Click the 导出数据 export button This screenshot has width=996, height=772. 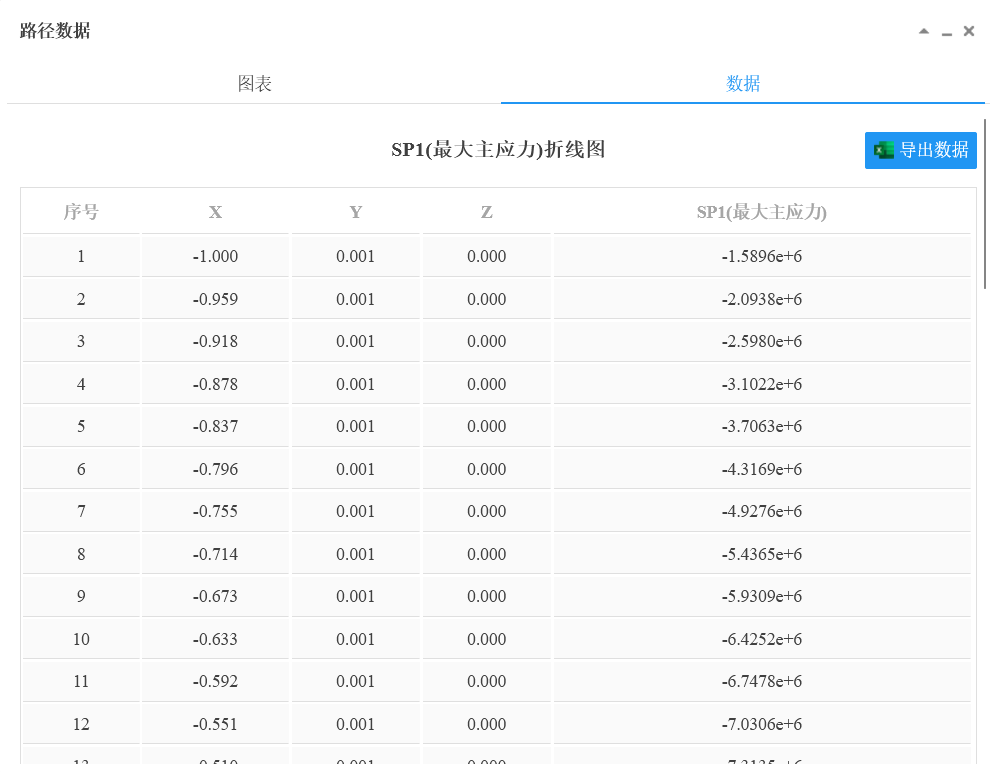pos(920,150)
